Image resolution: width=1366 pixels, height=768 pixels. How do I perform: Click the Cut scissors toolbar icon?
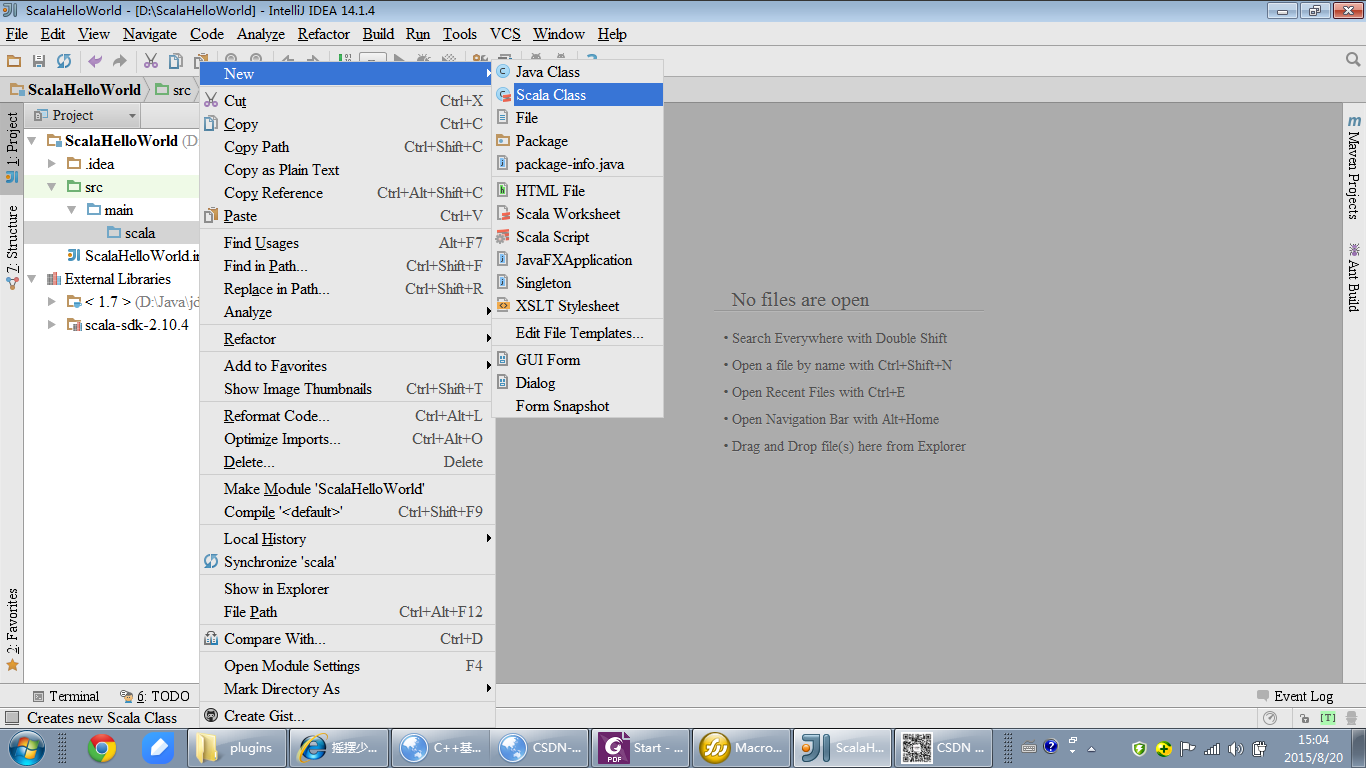coord(151,61)
